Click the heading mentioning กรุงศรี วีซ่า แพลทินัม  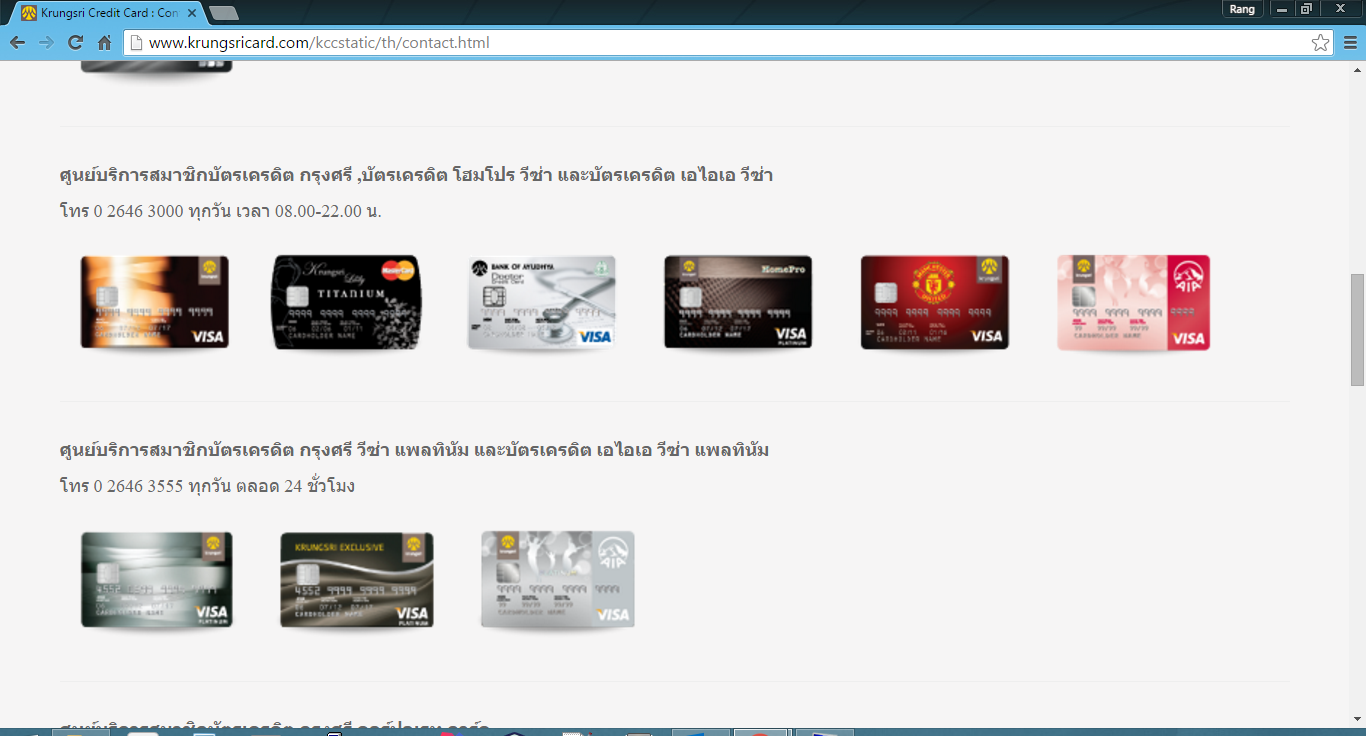414,450
